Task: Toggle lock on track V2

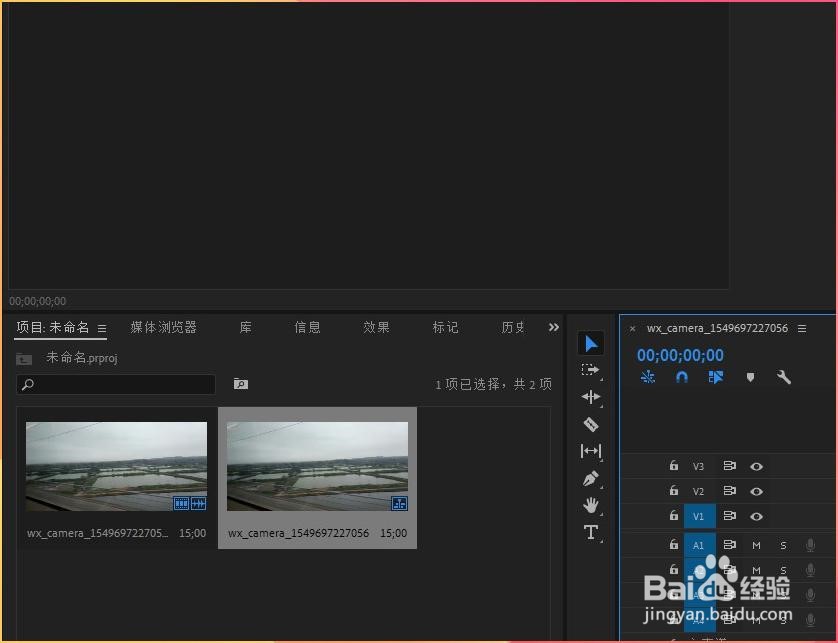Action: click(673, 490)
